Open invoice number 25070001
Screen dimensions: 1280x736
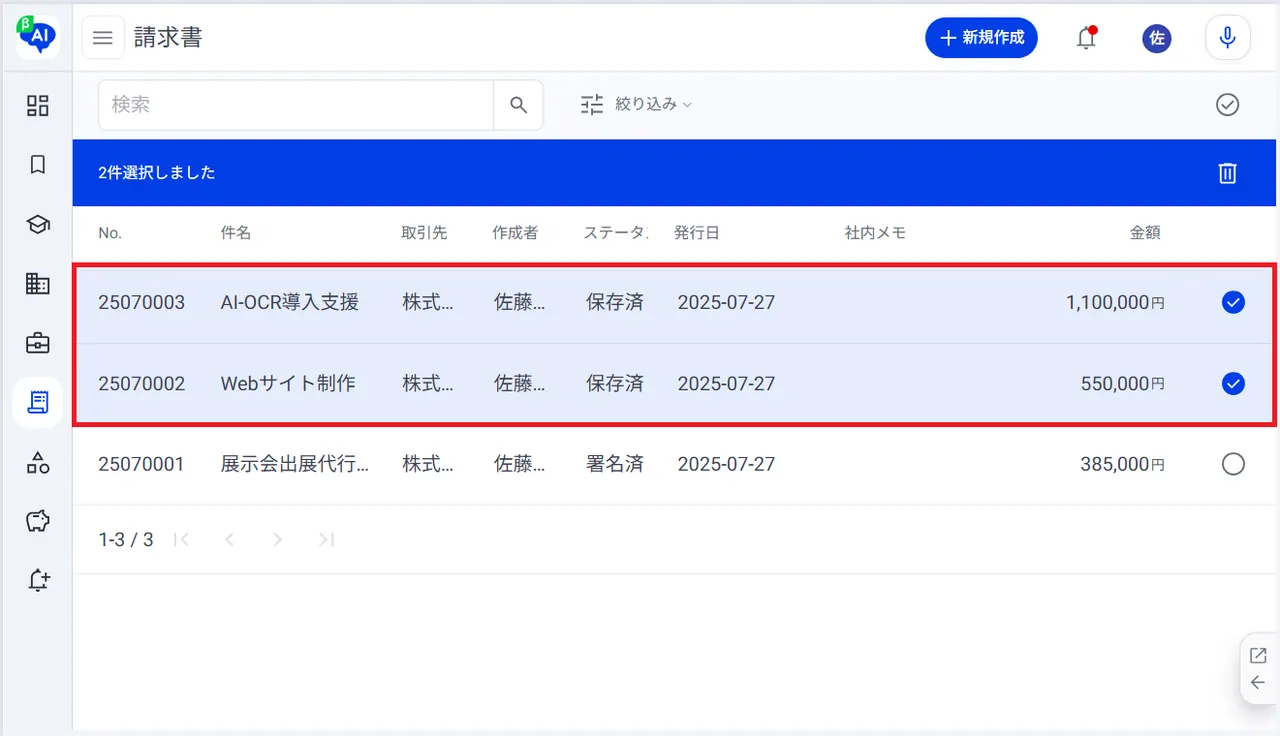pyautogui.click(x=141, y=464)
